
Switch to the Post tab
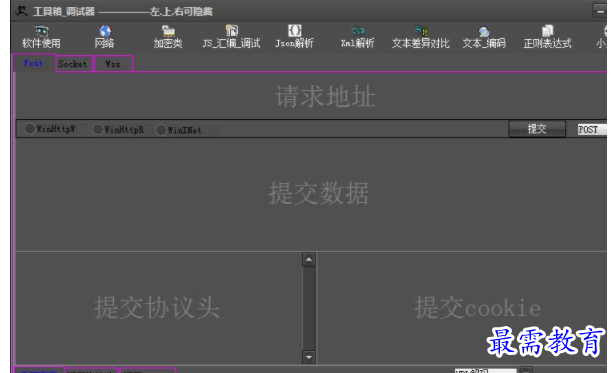34,63
